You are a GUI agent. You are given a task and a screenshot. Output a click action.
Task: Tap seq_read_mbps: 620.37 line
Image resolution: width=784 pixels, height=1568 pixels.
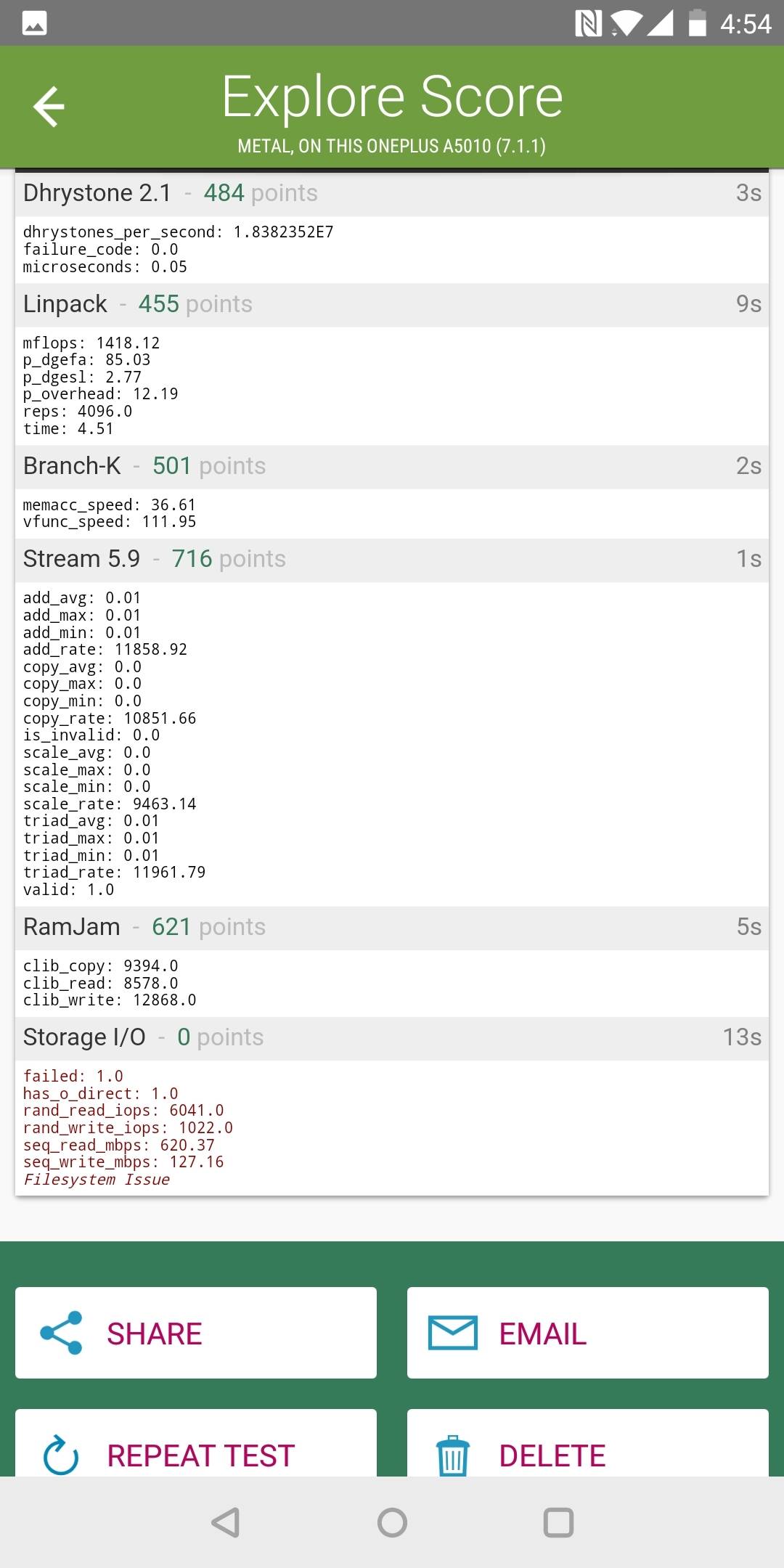pos(119,1146)
